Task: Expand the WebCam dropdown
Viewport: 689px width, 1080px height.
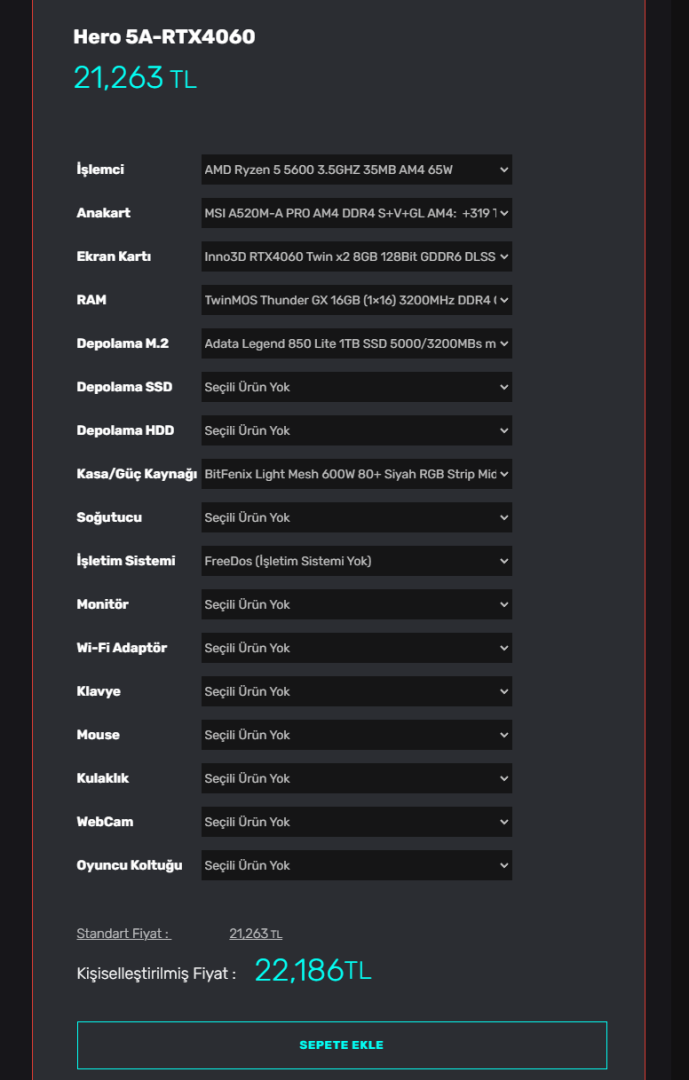Action: point(356,822)
